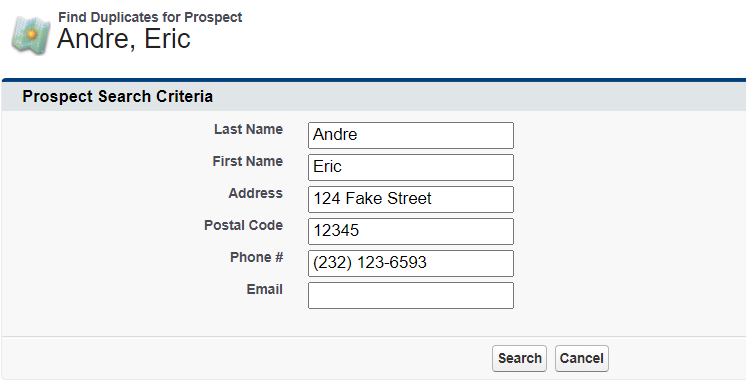Click the Phone # label
Image resolution: width=746 pixels, height=392 pixels.
click(256, 257)
